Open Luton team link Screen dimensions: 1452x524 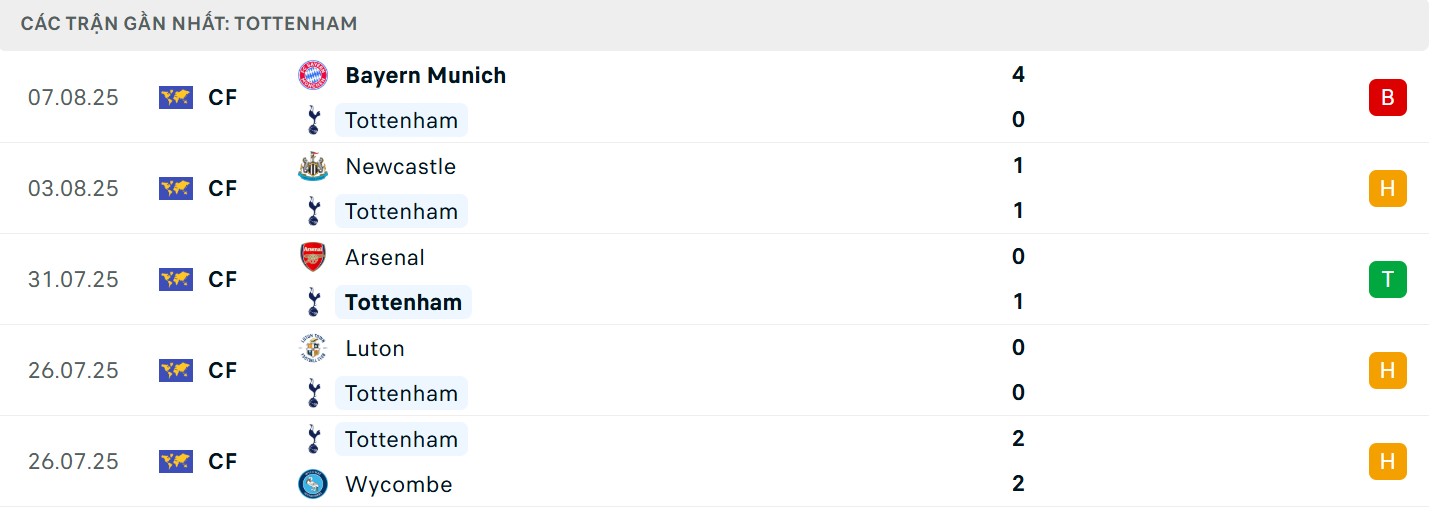coord(374,349)
